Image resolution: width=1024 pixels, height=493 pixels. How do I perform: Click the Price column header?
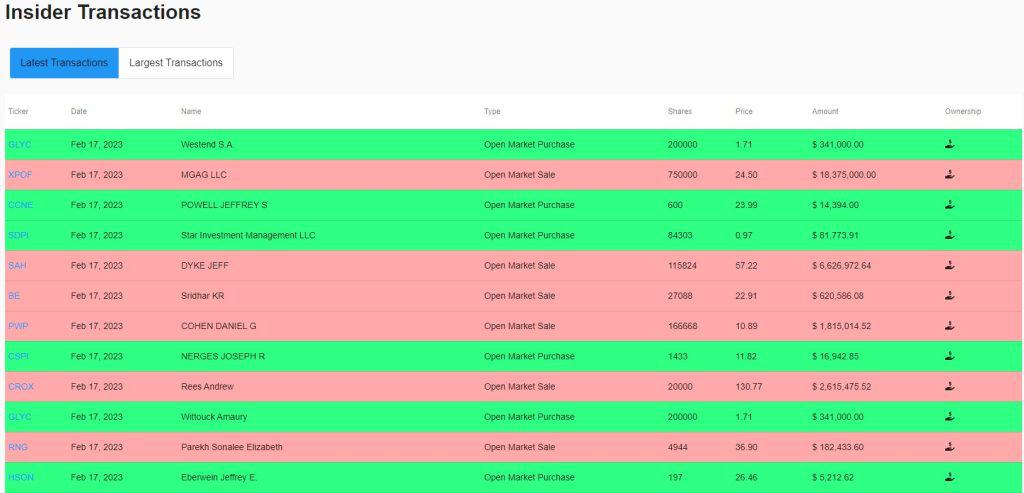[x=744, y=112]
